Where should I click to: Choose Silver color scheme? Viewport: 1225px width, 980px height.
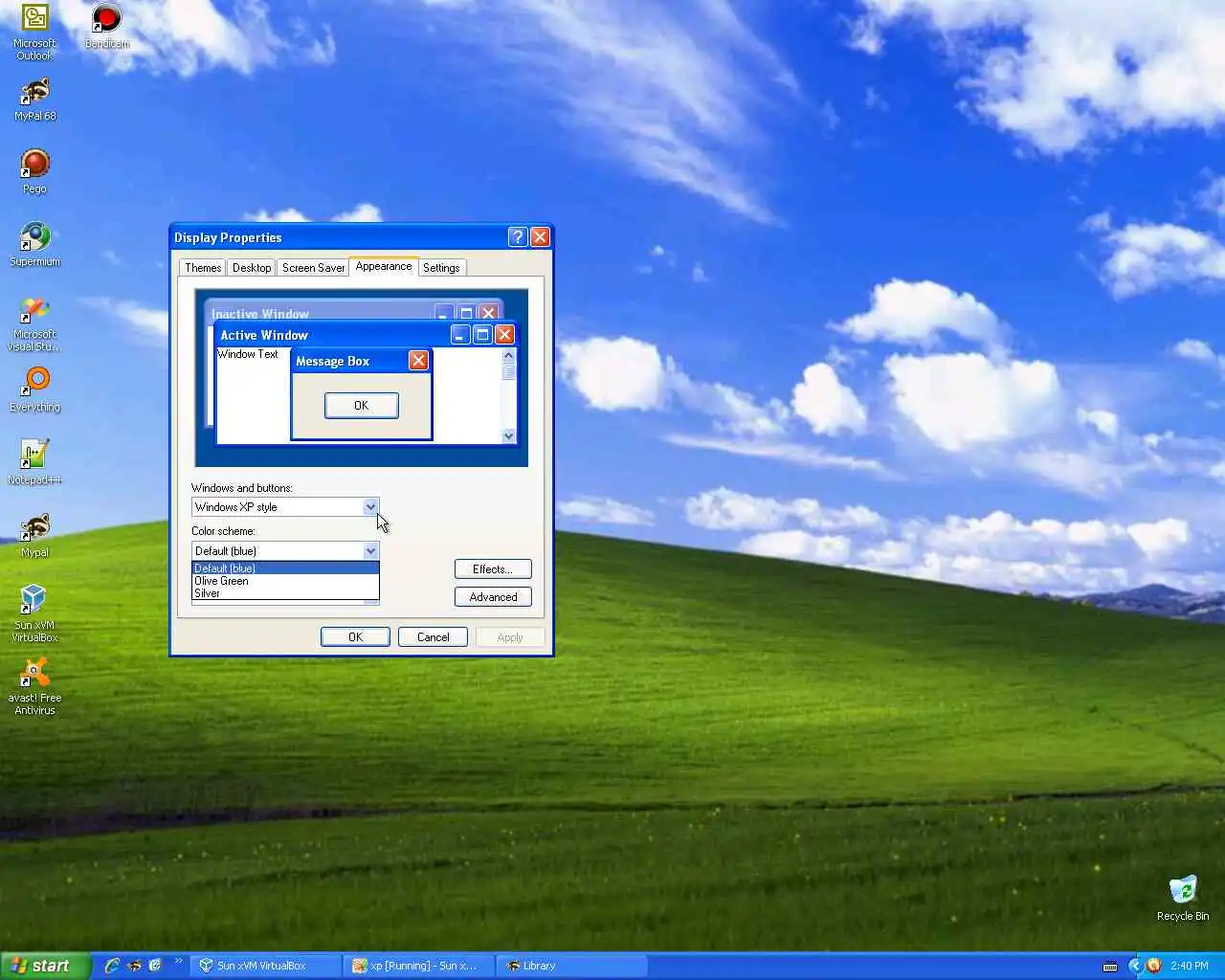(285, 593)
